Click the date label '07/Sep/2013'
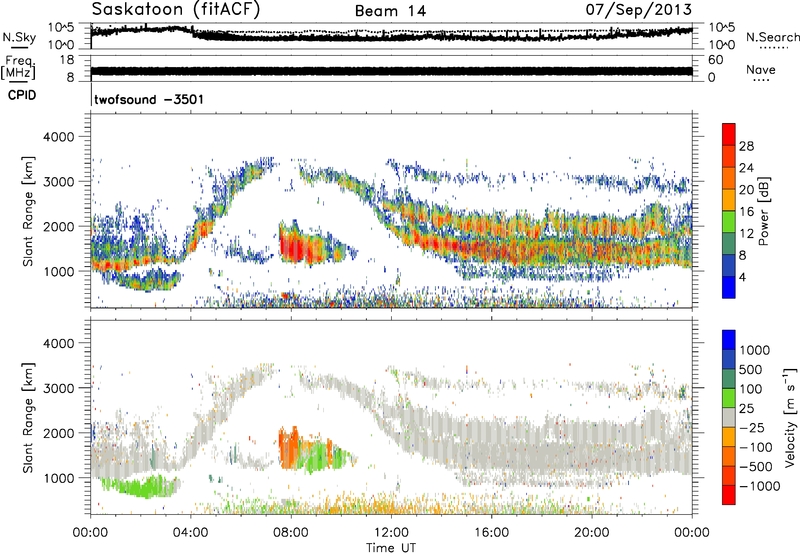 point(639,9)
